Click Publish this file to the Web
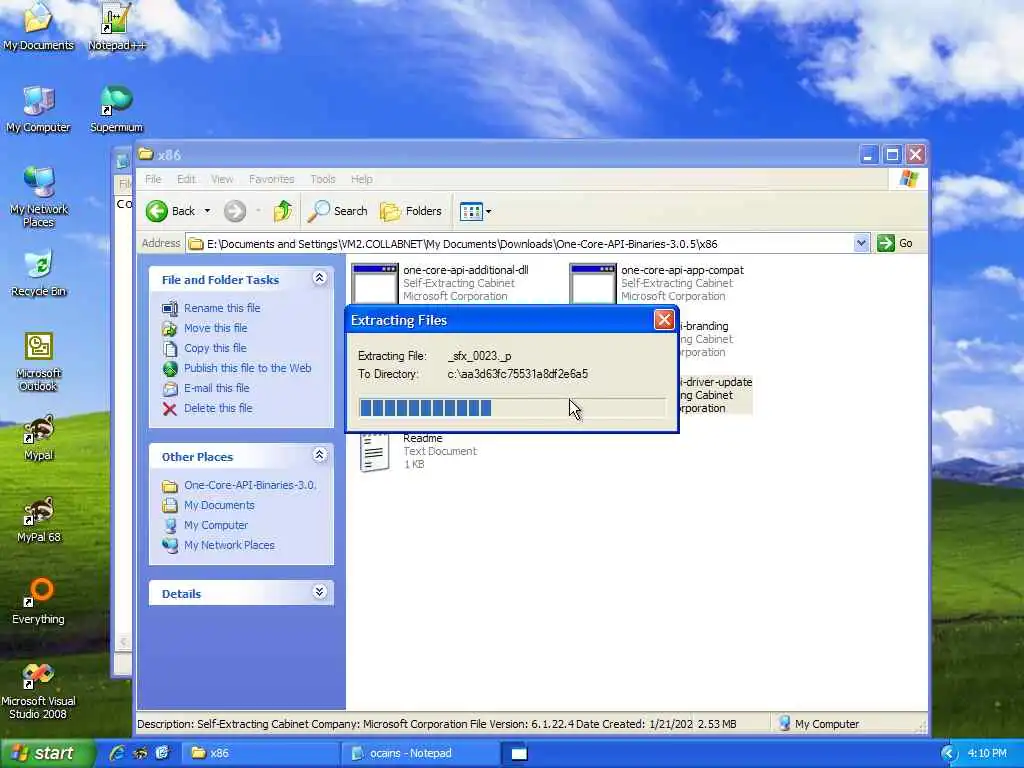This screenshot has height=768, width=1024. click(x=248, y=368)
